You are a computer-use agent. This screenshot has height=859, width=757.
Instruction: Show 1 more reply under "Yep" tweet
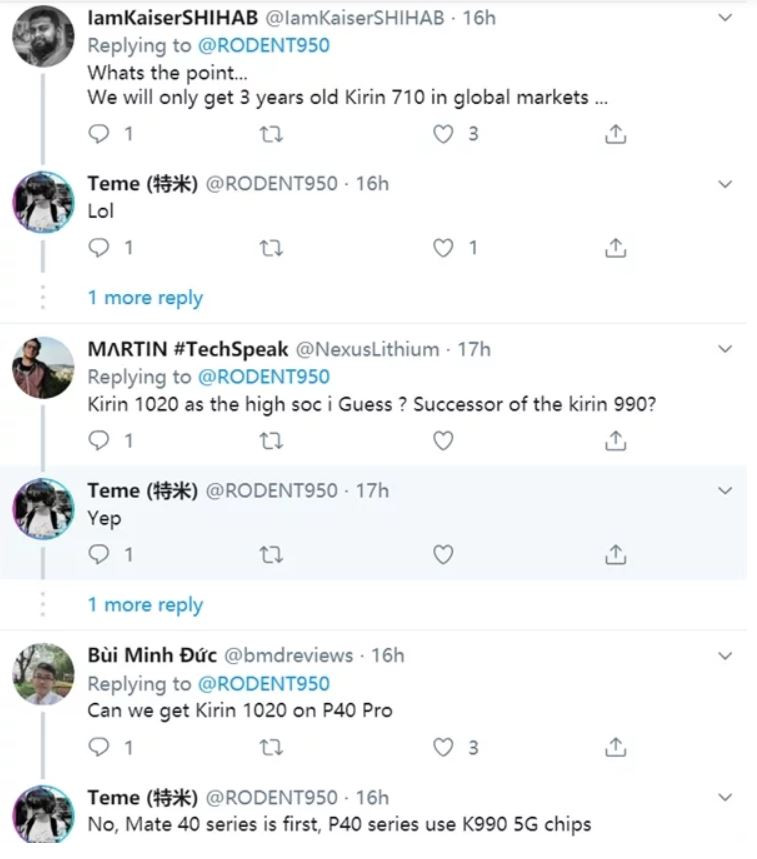[145, 605]
